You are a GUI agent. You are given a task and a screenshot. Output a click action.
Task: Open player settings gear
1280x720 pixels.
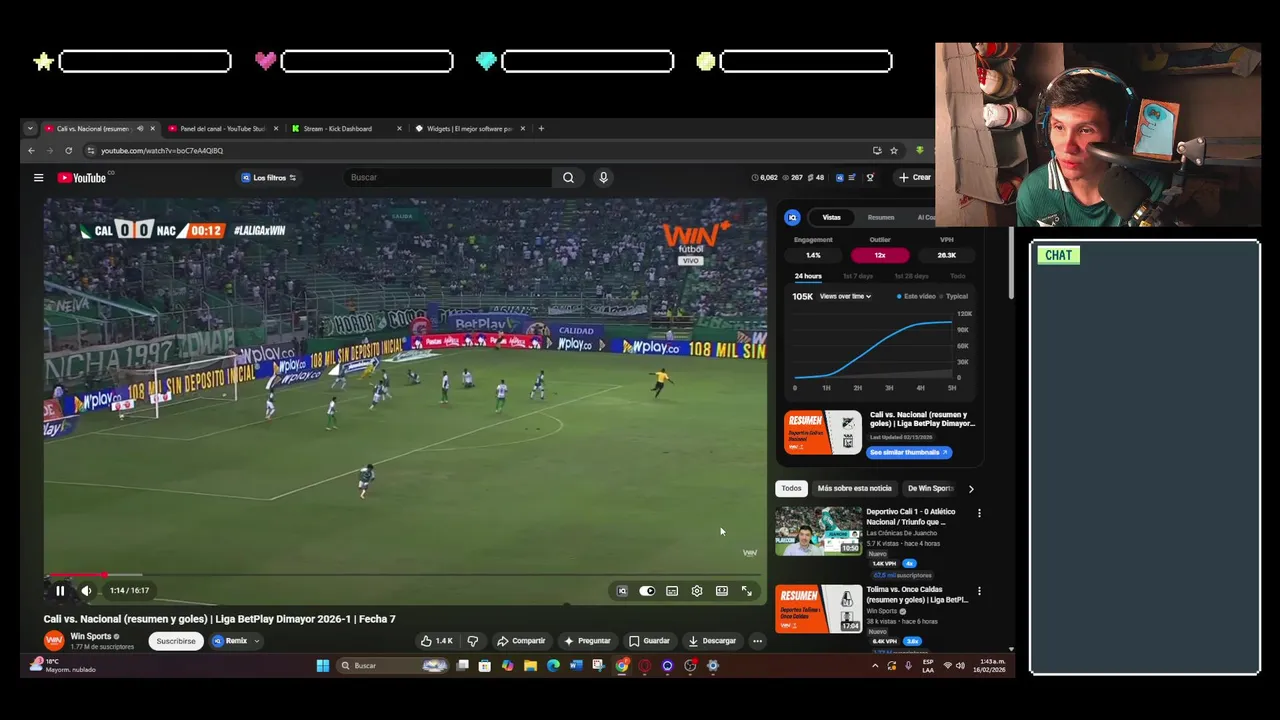(697, 591)
